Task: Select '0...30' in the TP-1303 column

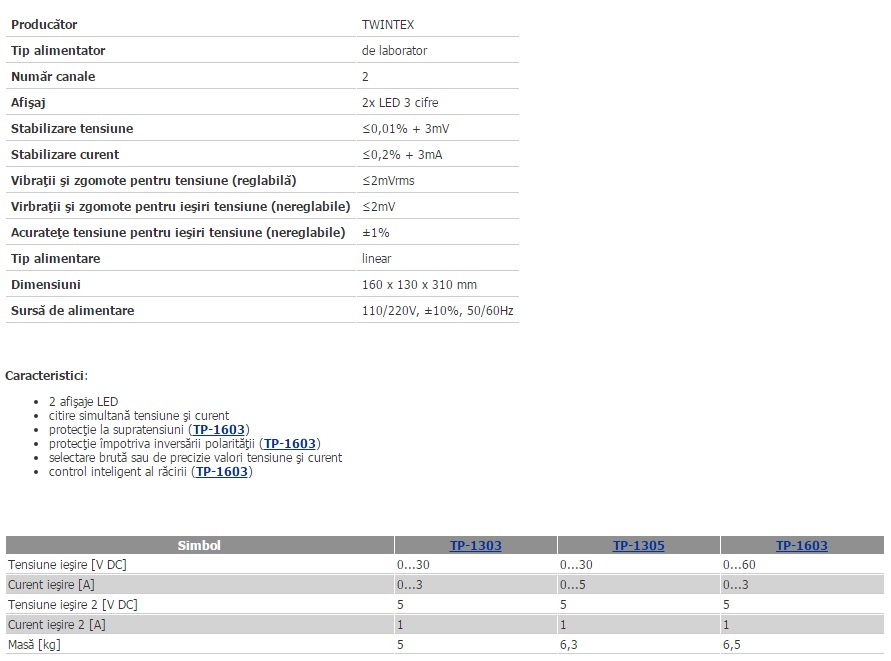Action: [413, 565]
